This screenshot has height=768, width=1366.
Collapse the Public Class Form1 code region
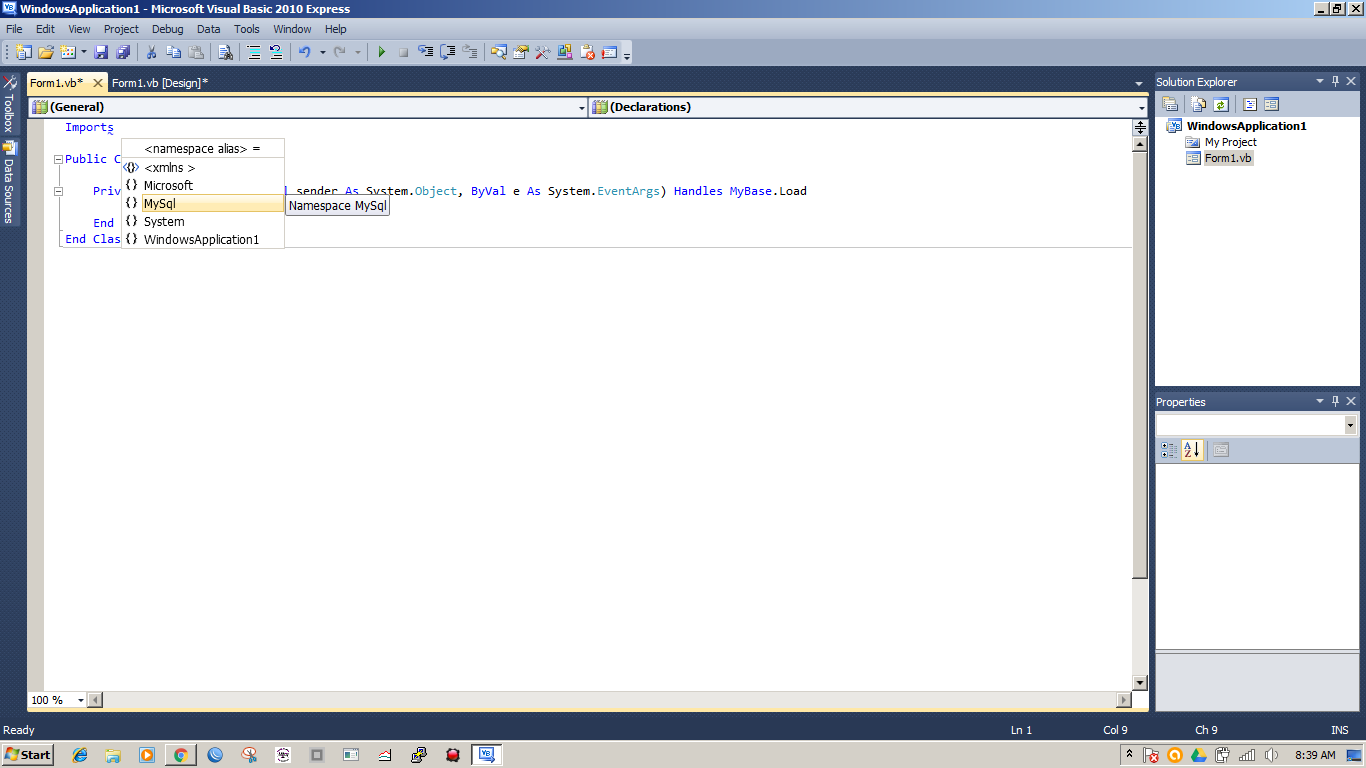(x=58, y=159)
